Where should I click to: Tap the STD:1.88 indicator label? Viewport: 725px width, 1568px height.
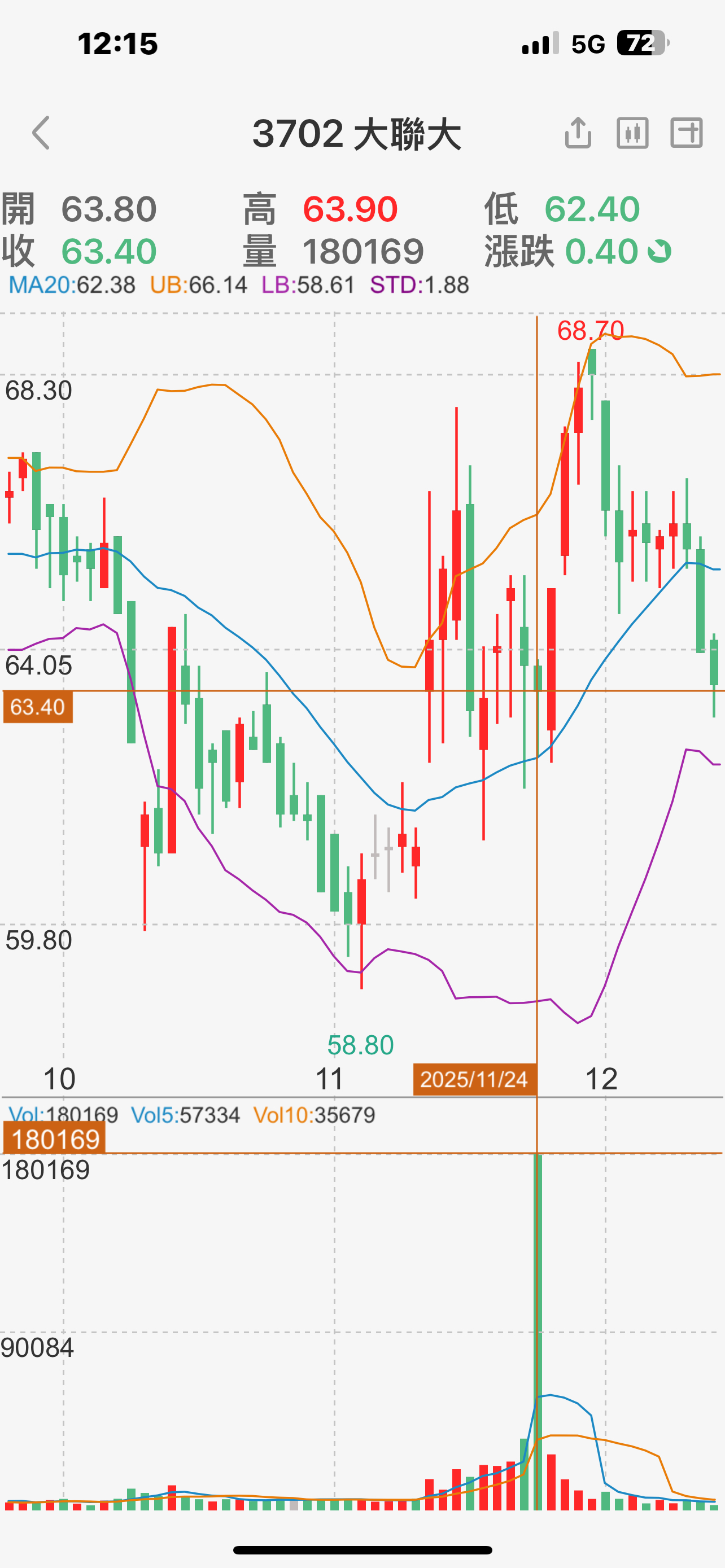pyautogui.click(x=420, y=285)
